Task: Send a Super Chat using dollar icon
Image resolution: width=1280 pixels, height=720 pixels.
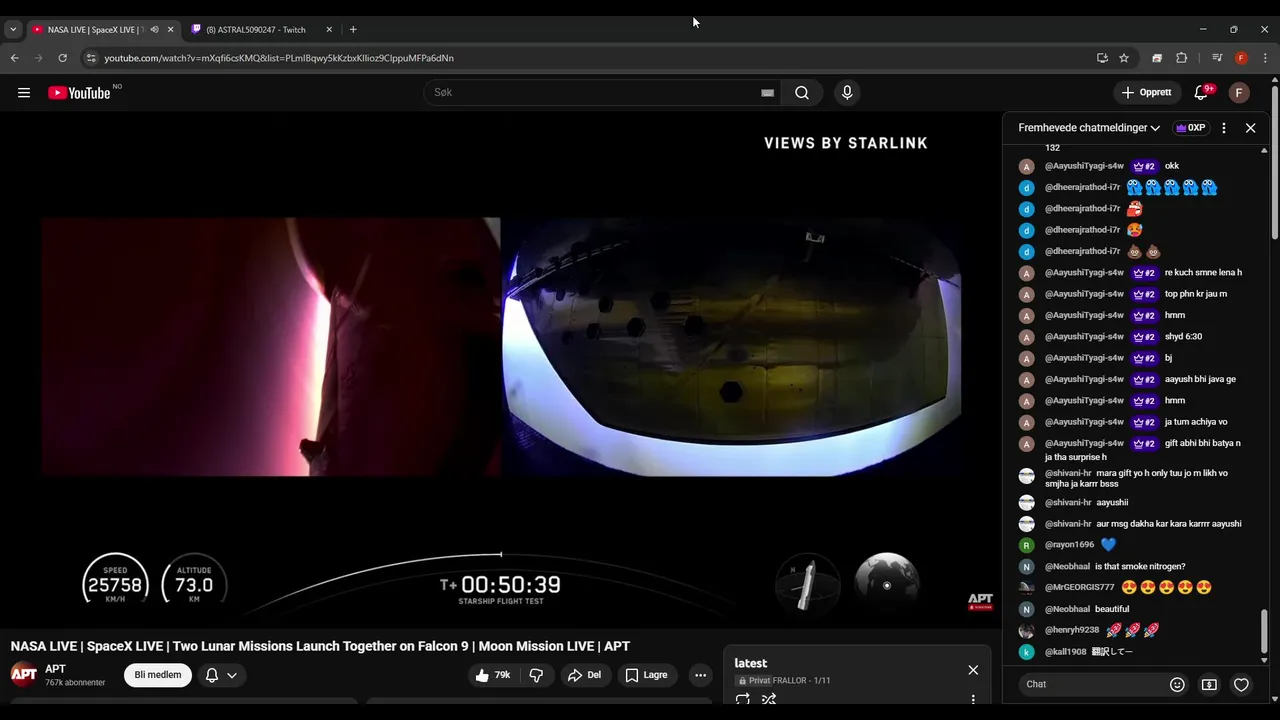Action: (1209, 684)
